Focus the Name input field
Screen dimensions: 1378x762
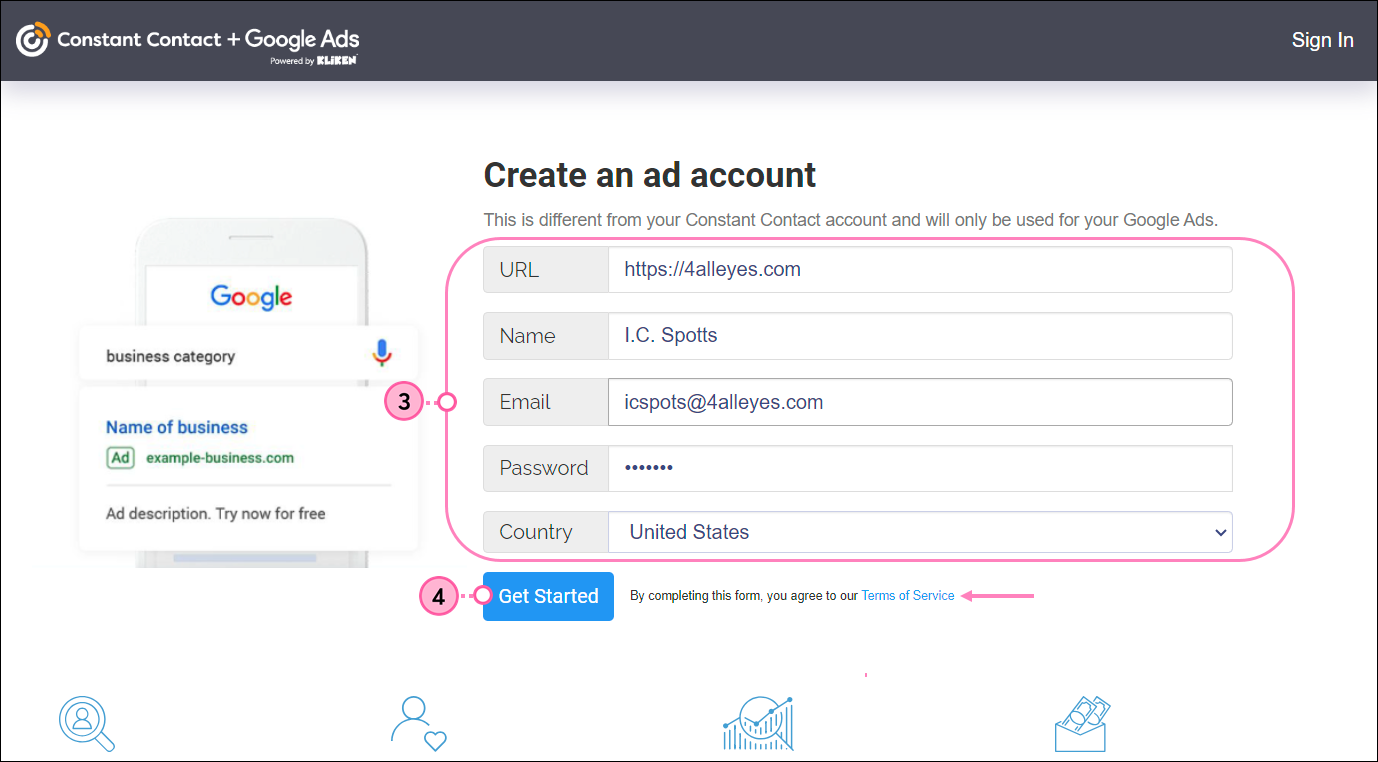tap(920, 336)
